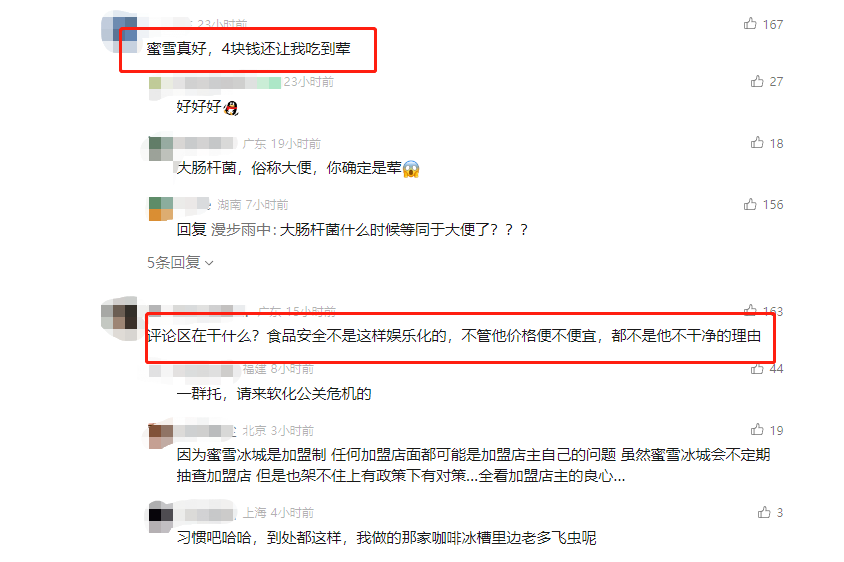Click thumbs-up icon showing 27 likes
844x562 pixels.
pyautogui.click(x=757, y=81)
